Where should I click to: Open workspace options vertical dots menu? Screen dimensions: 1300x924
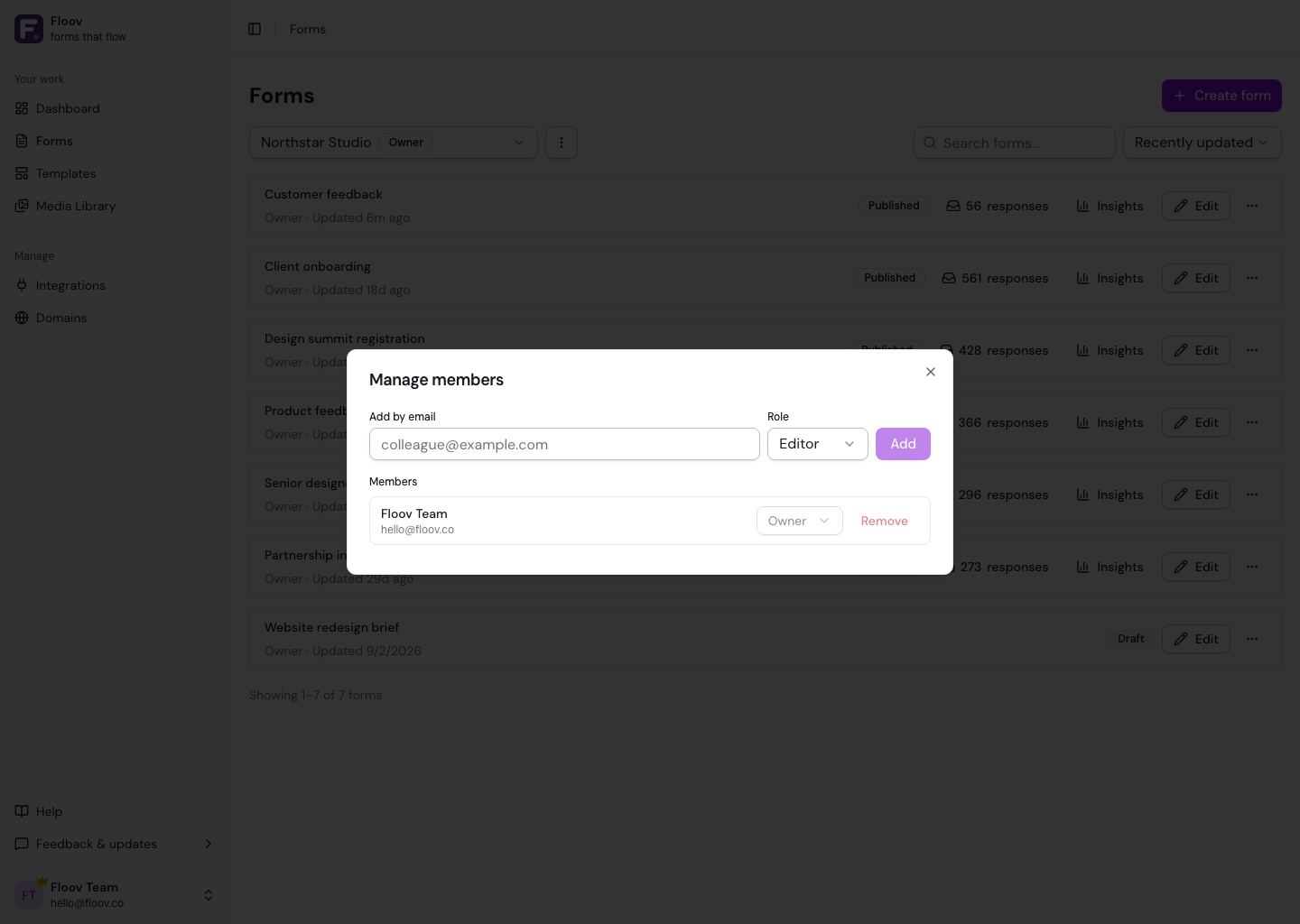coord(562,143)
